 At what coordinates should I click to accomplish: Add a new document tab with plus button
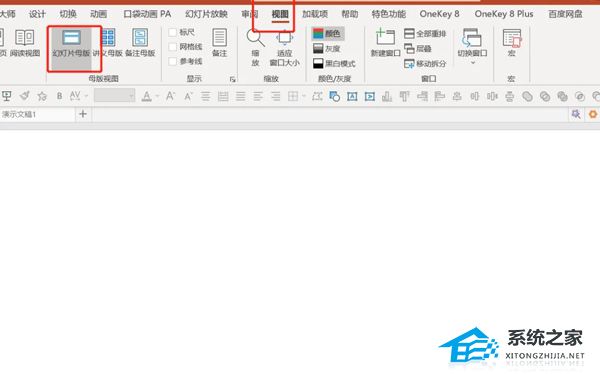83,114
